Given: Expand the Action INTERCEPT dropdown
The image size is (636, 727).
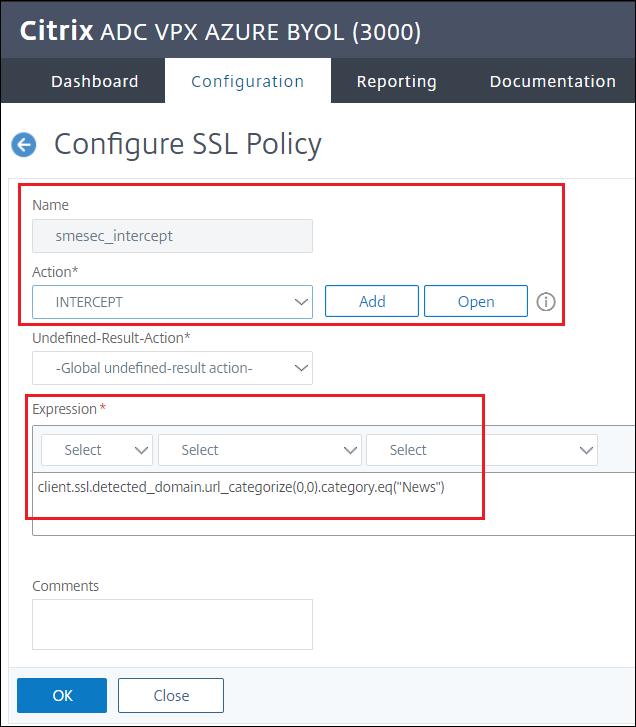Looking at the screenshot, I should (x=172, y=301).
